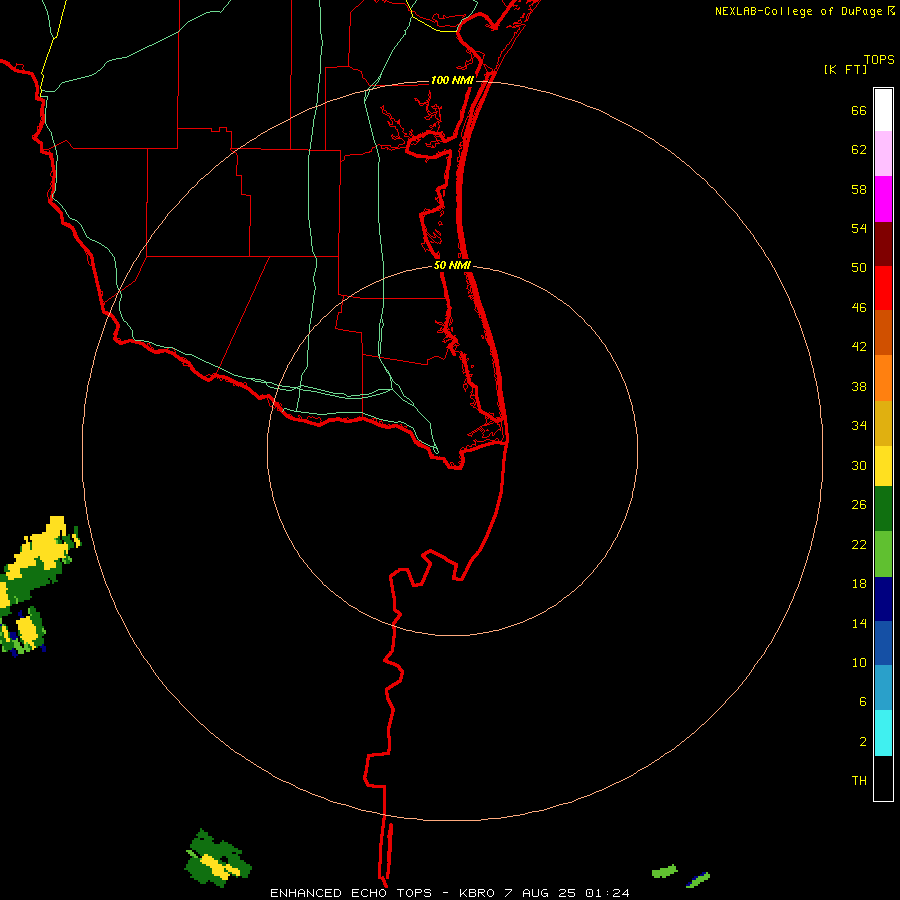The image size is (900, 900).
Task: Click the '34' legend value label
Action: click(859, 426)
